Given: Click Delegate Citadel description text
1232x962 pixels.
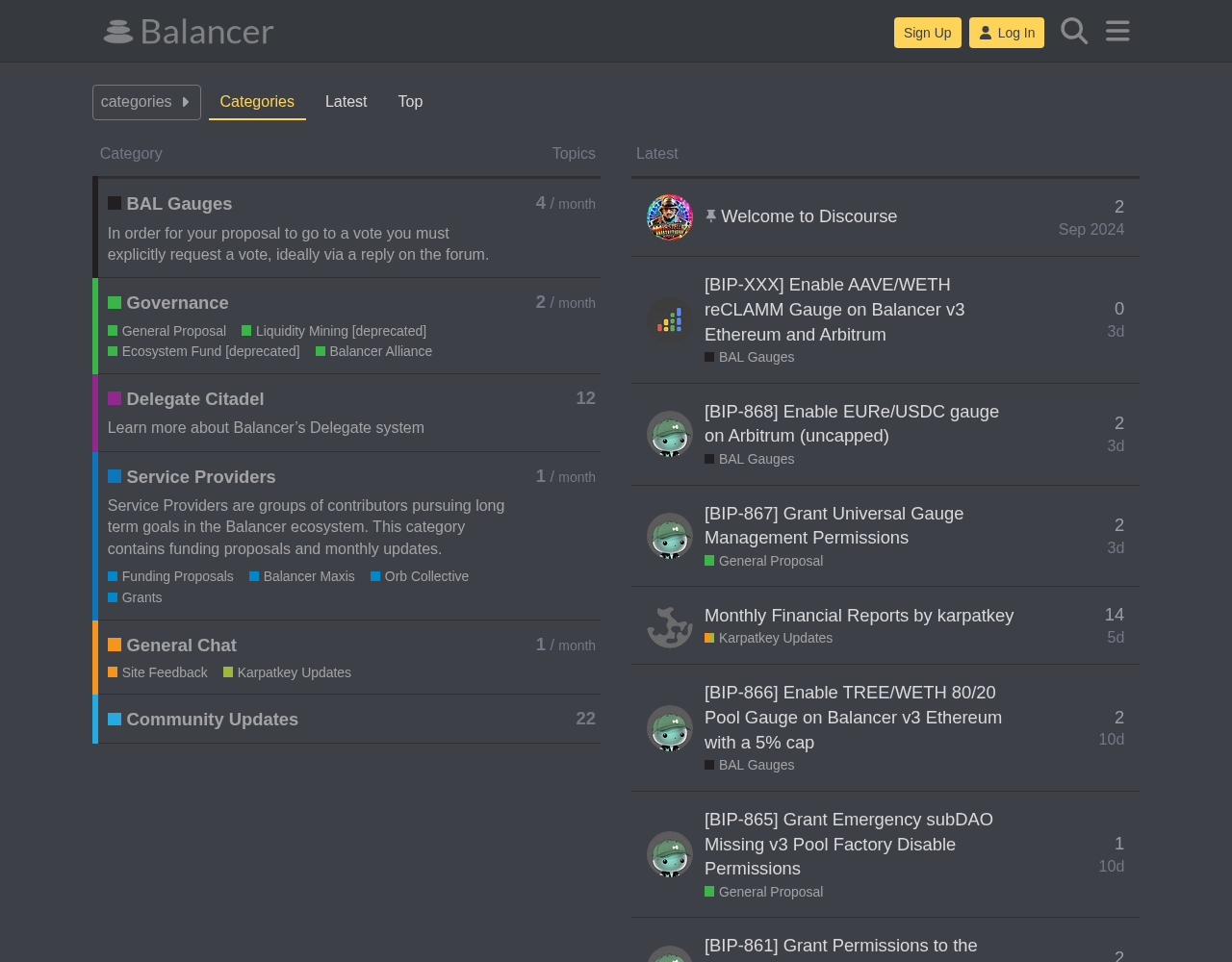Looking at the screenshot, I should coord(266,427).
